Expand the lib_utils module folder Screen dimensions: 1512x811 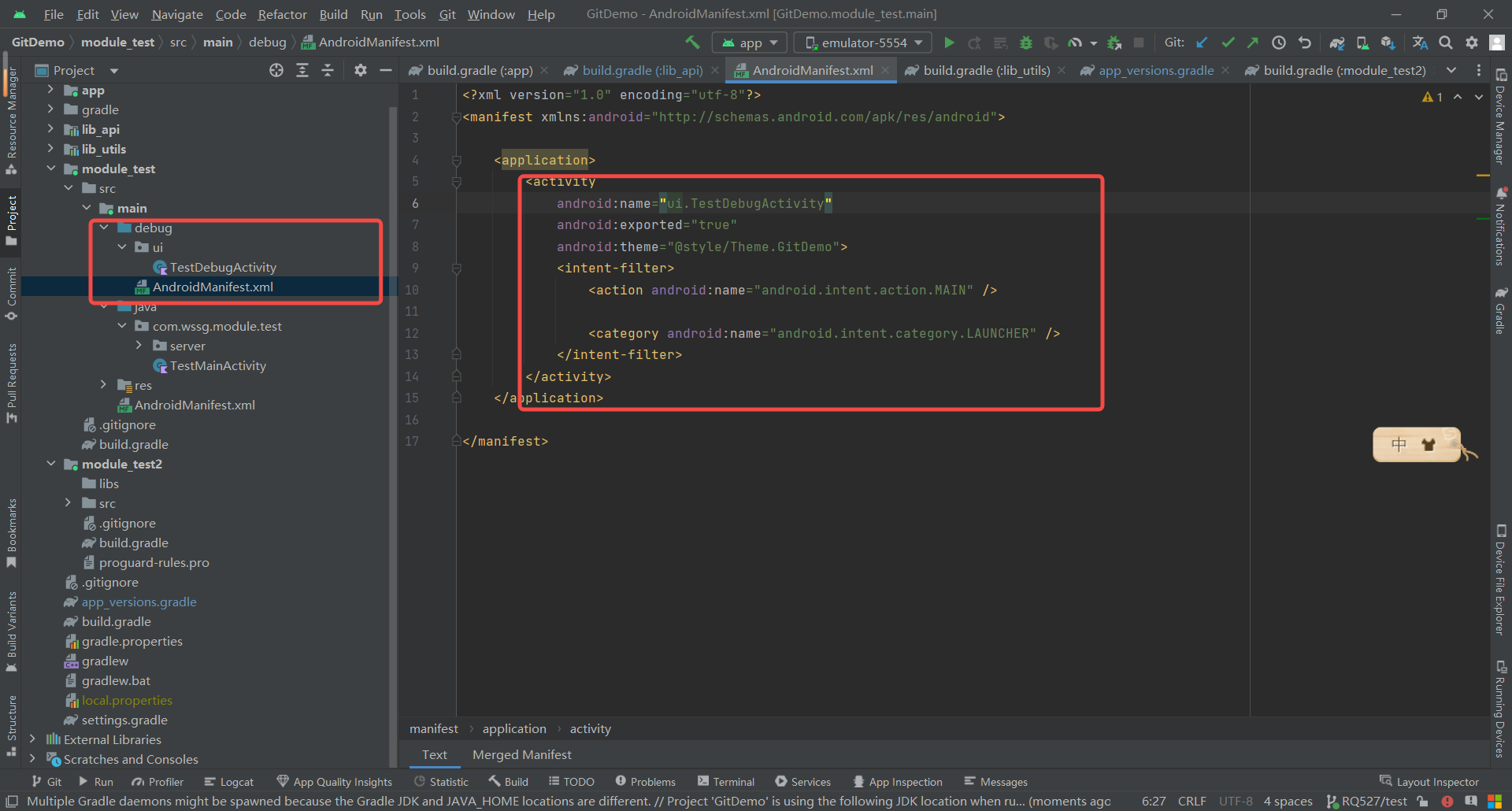(51, 149)
